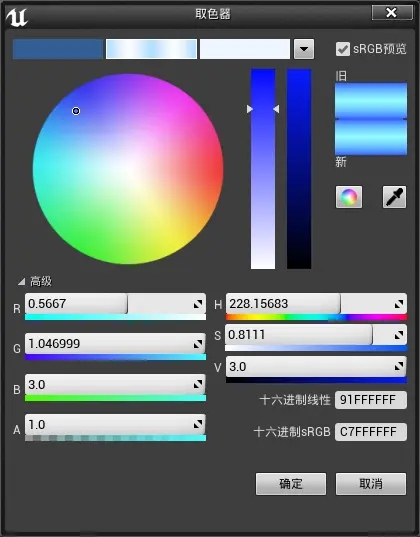
Task: Close the 取色器 color picker window
Action: [392, 13]
